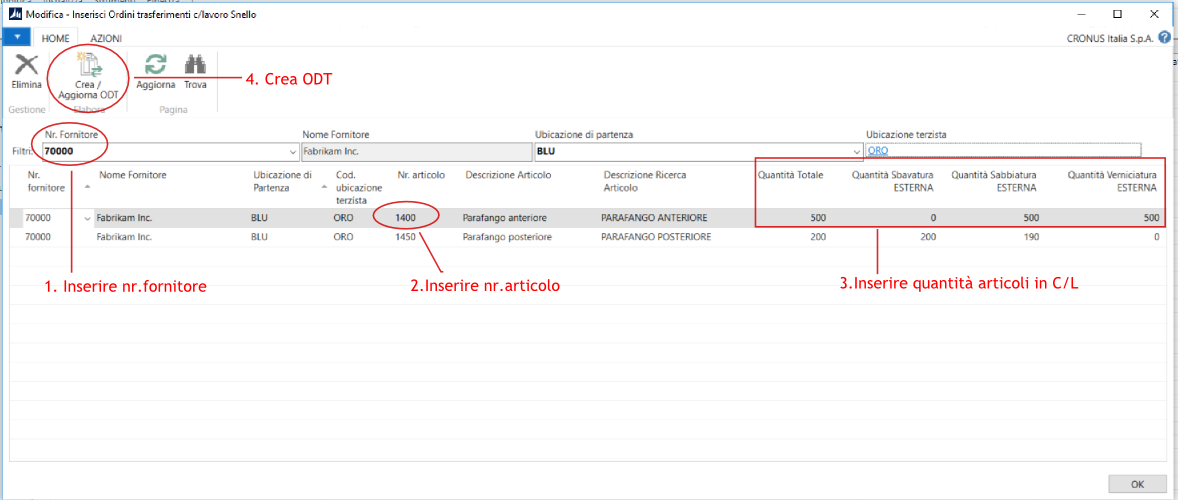
Task: Click Quantità Sabbiatura ESTERNA column header
Action: [x=996, y=182]
